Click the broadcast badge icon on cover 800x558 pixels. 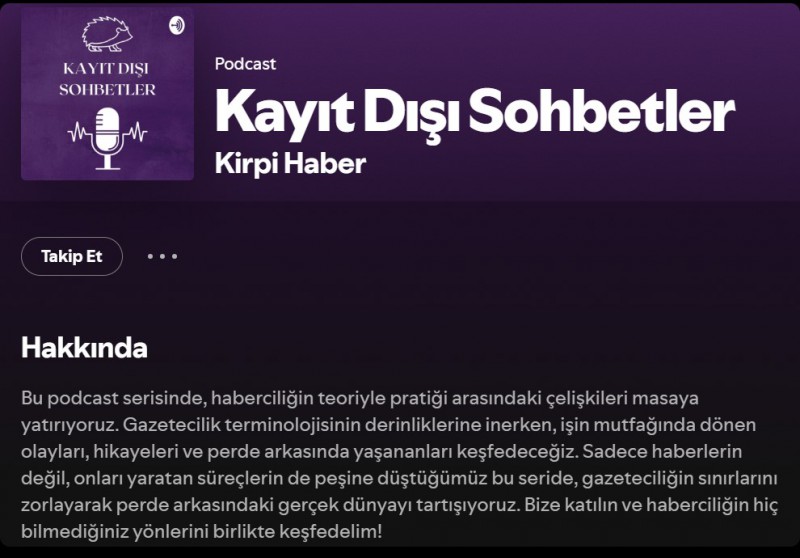click(177, 24)
